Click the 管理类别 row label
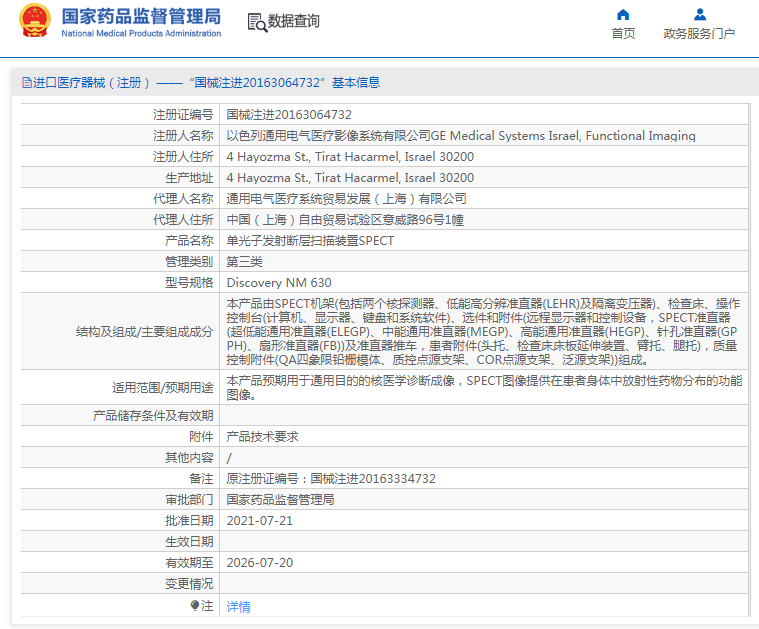Image resolution: width=759 pixels, height=629 pixels. [x=189, y=262]
